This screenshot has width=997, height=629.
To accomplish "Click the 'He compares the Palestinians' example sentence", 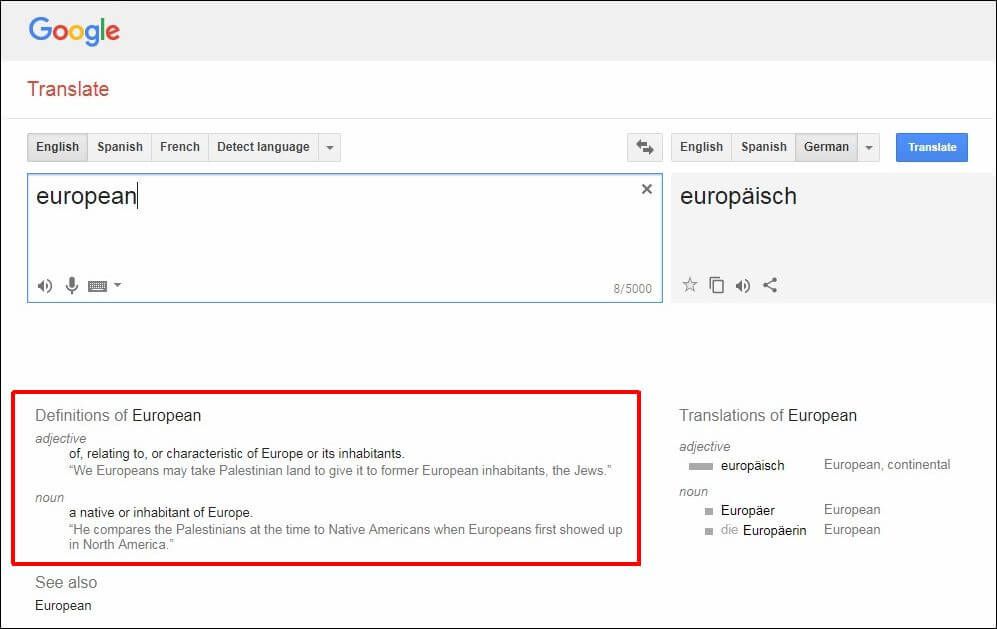I will click(x=346, y=537).
